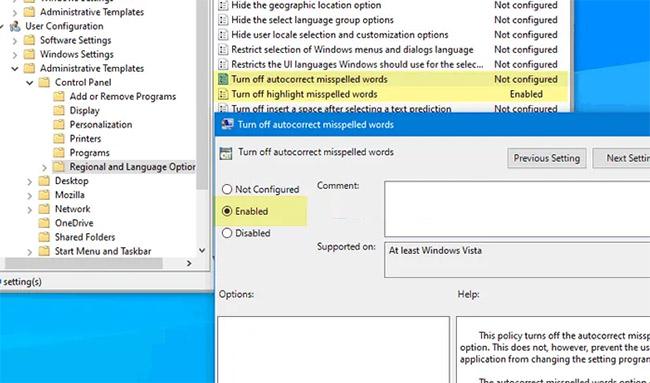The height and width of the screenshot is (383, 650).
Task: Open the Printers folder icon
Action: coord(59,138)
